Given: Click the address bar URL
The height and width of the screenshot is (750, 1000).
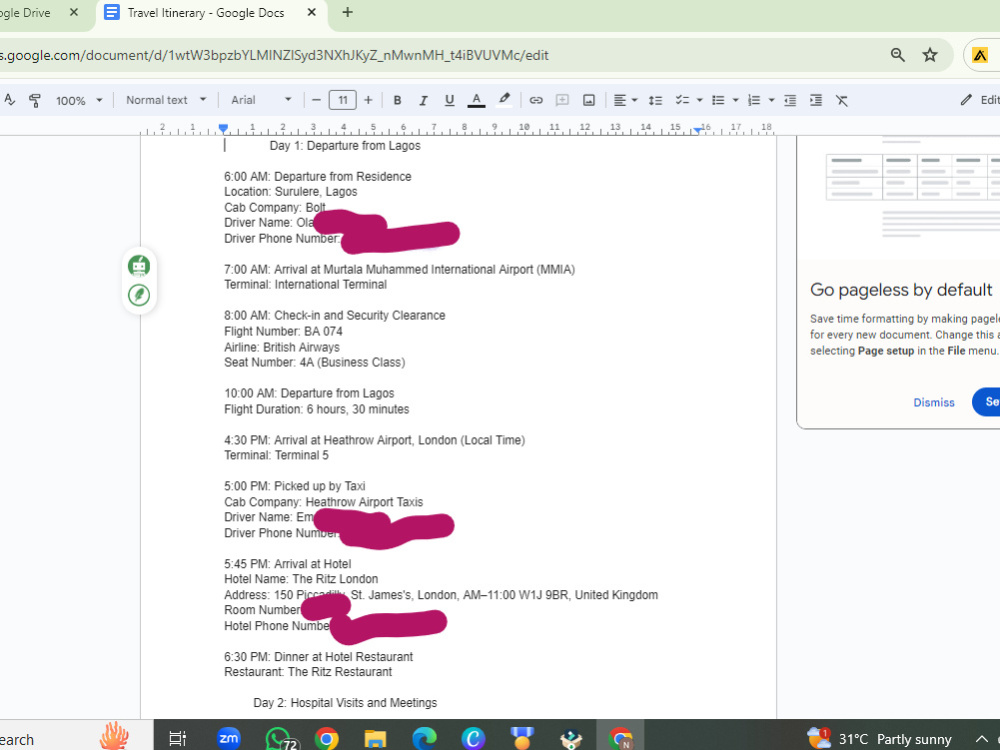Looking at the screenshot, I should 274,55.
